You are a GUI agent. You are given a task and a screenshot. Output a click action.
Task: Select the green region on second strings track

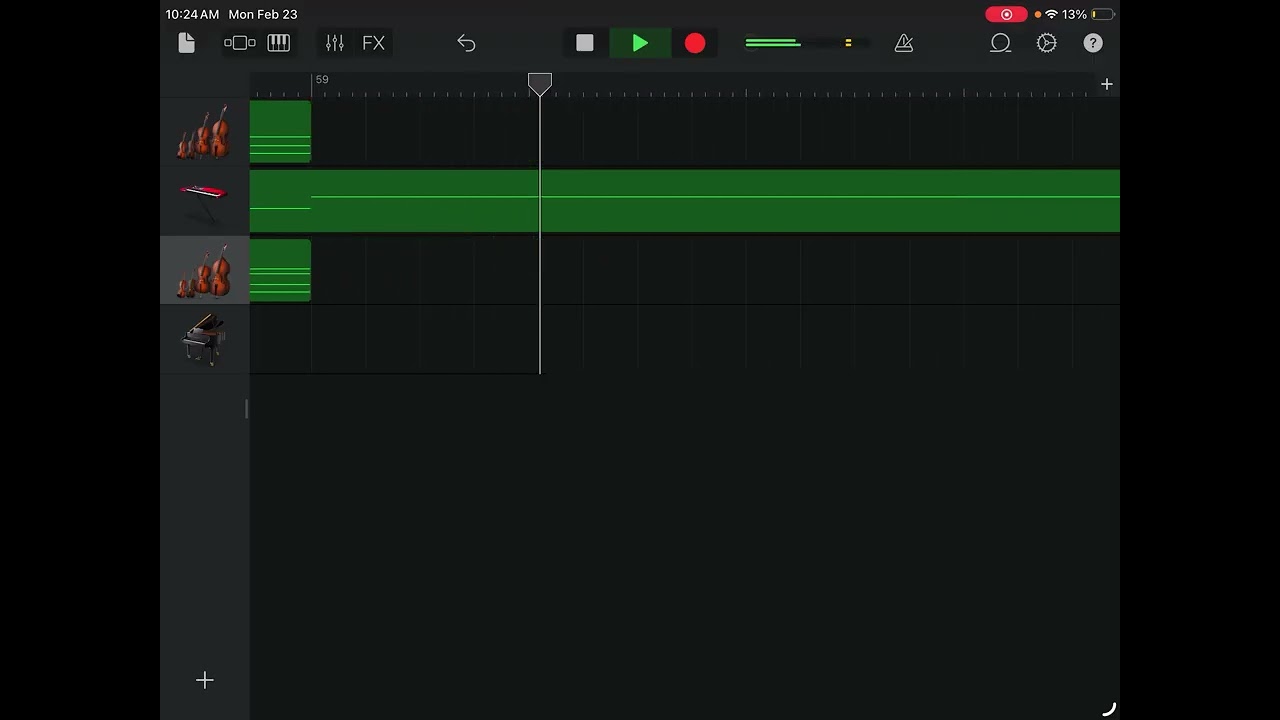point(280,270)
